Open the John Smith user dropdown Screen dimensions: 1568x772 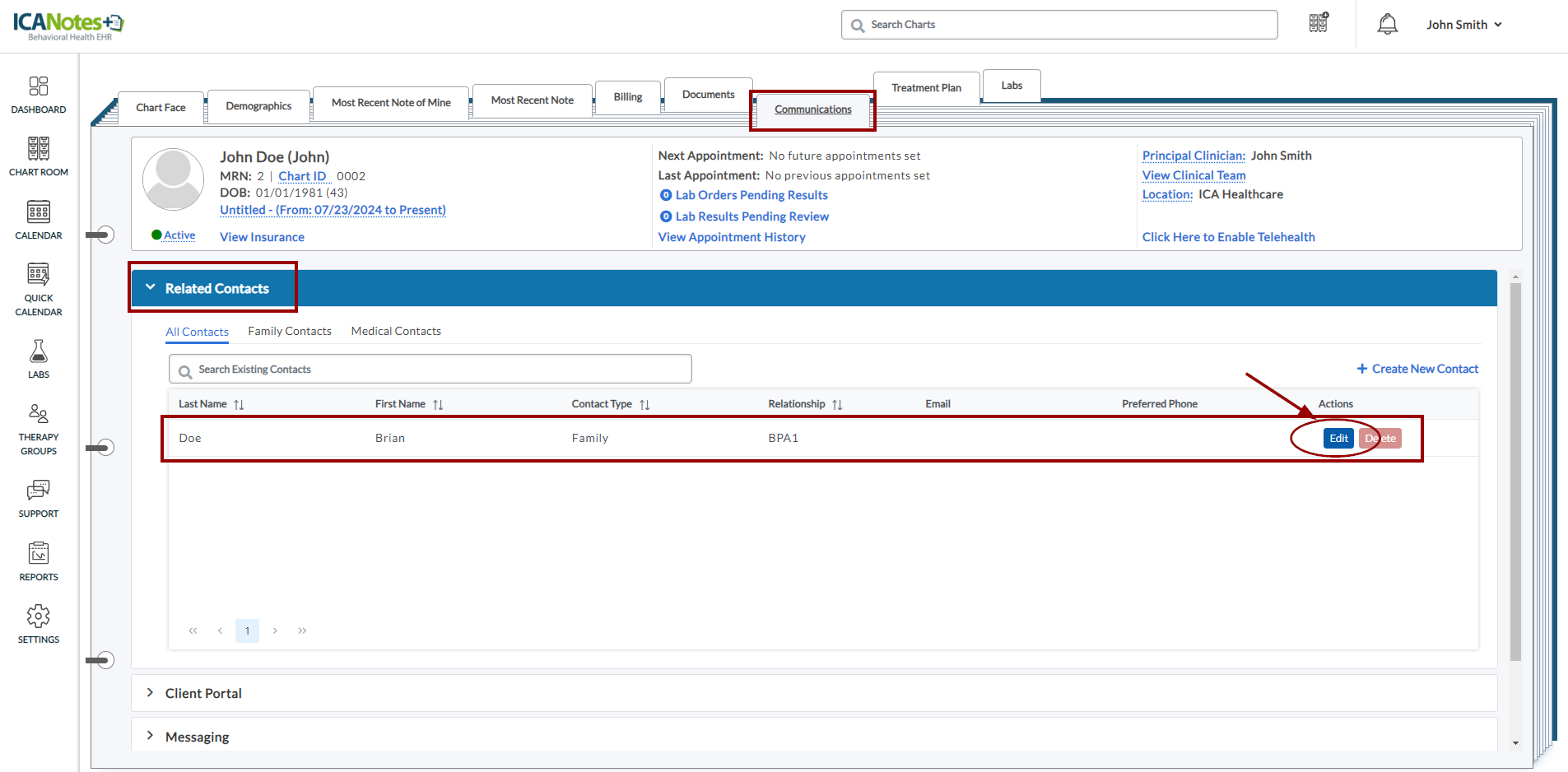[x=1463, y=25]
